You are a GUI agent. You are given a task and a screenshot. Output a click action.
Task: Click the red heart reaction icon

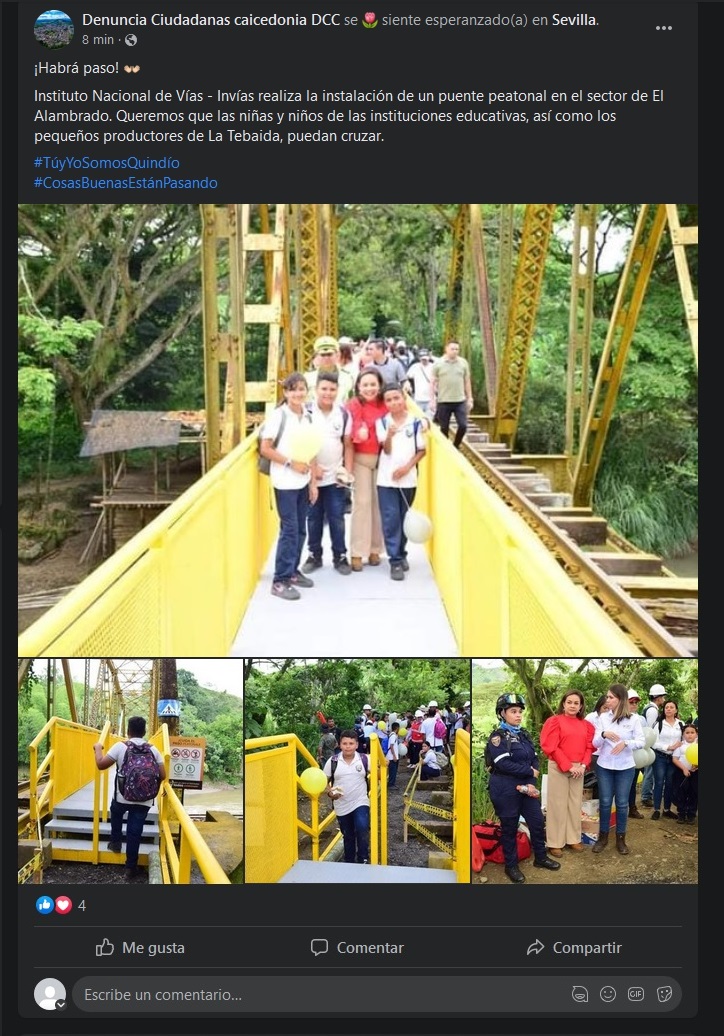[x=63, y=905]
